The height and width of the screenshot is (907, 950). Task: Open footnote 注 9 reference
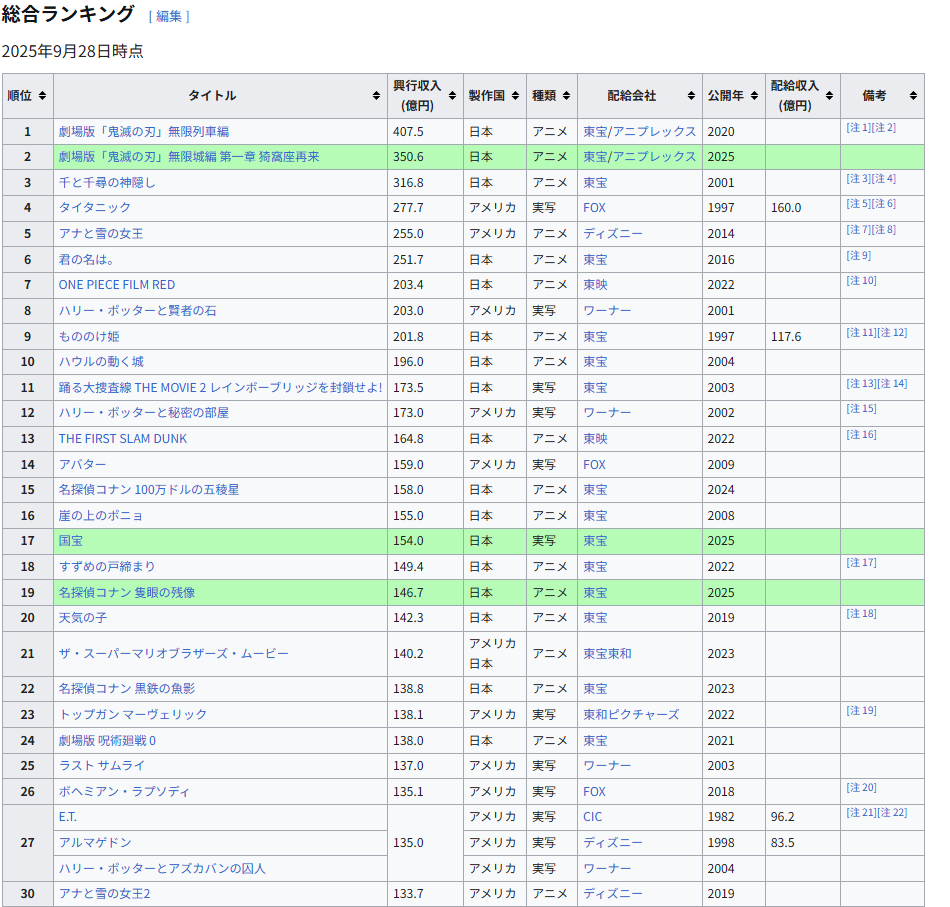coord(858,255)
